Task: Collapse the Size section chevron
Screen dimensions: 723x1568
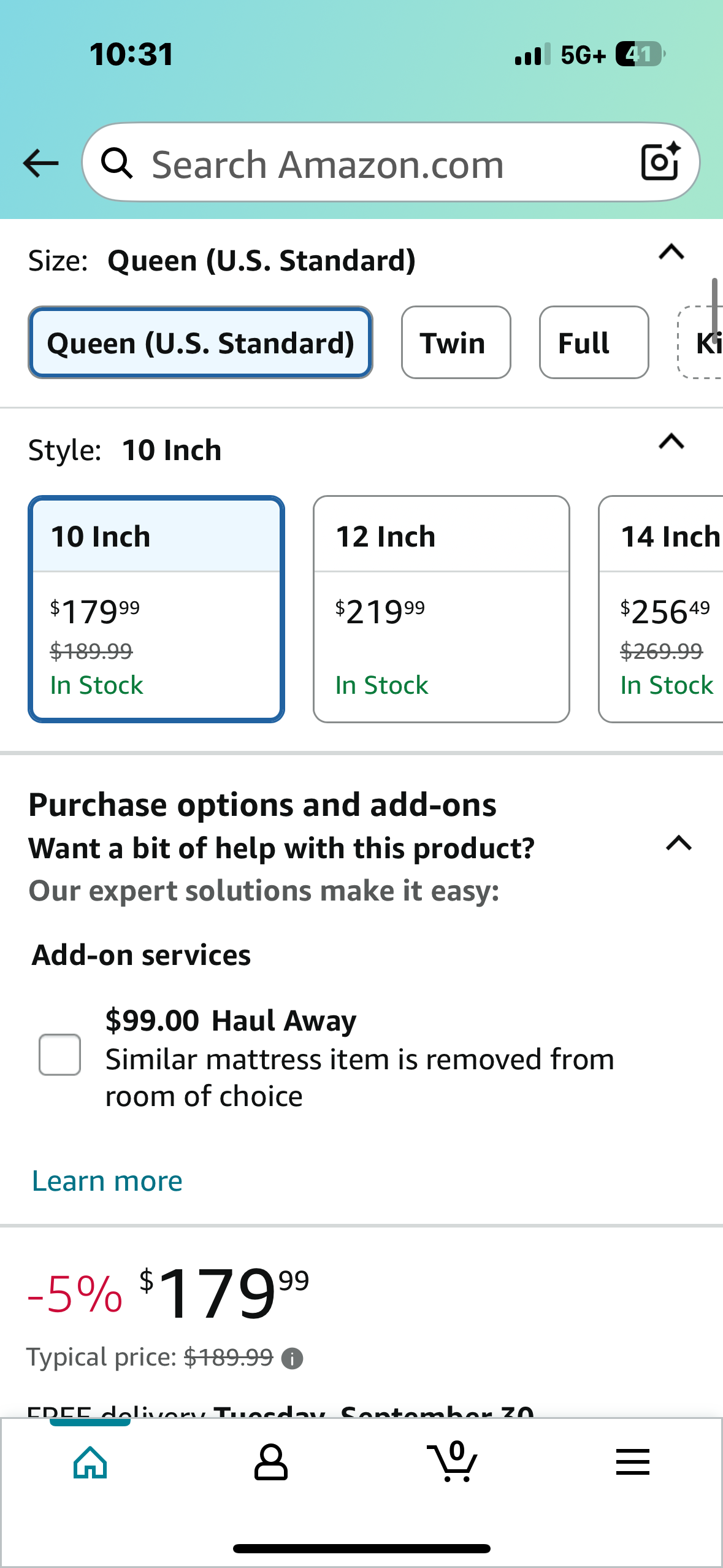Action: (x=671, y=252)
